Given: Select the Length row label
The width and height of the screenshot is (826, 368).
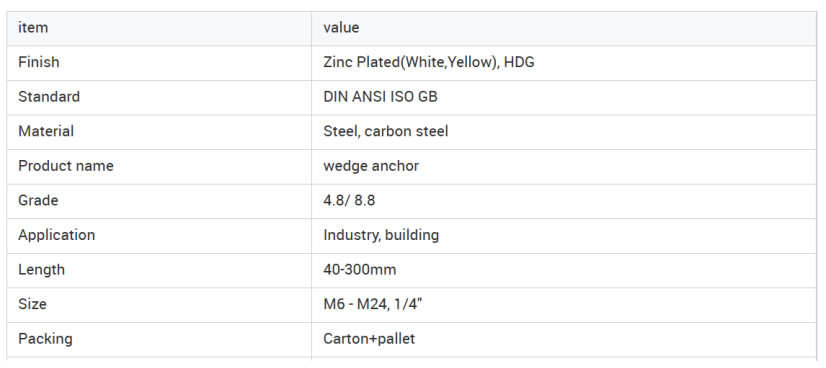Looking at the screenshot, I should 41,270.
